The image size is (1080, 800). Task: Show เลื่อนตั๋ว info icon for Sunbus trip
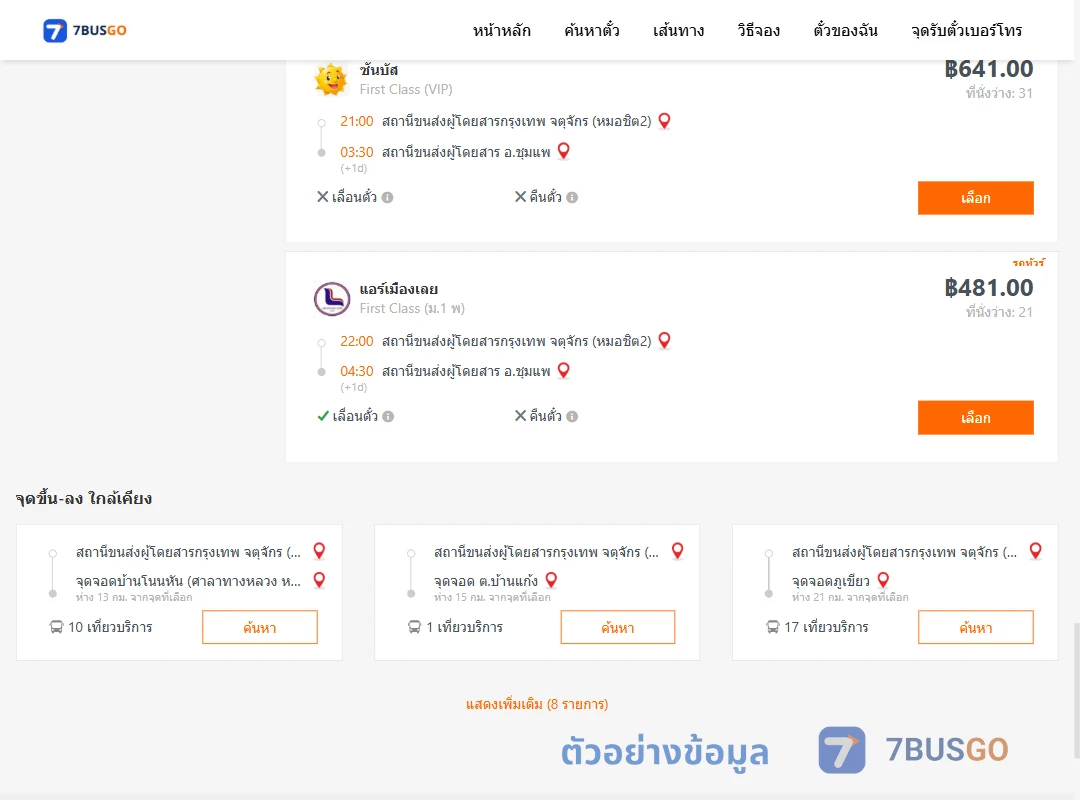point(388,197)
